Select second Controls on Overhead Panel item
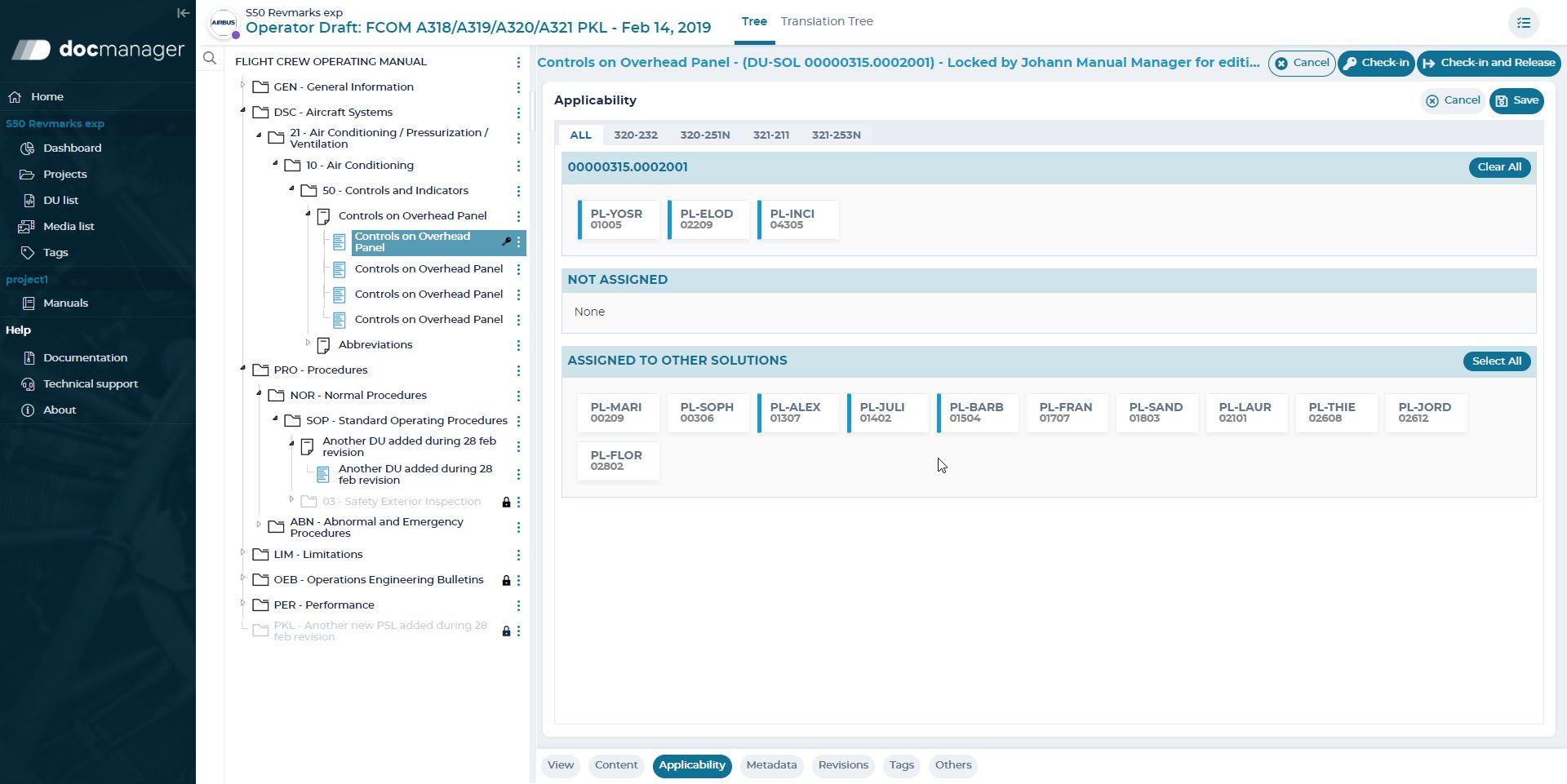 [428, 268]
